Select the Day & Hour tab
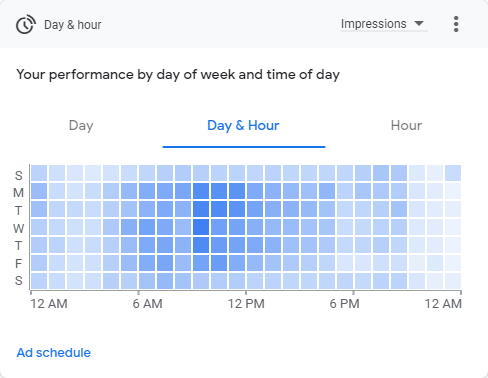 click(x=243, y=126)
